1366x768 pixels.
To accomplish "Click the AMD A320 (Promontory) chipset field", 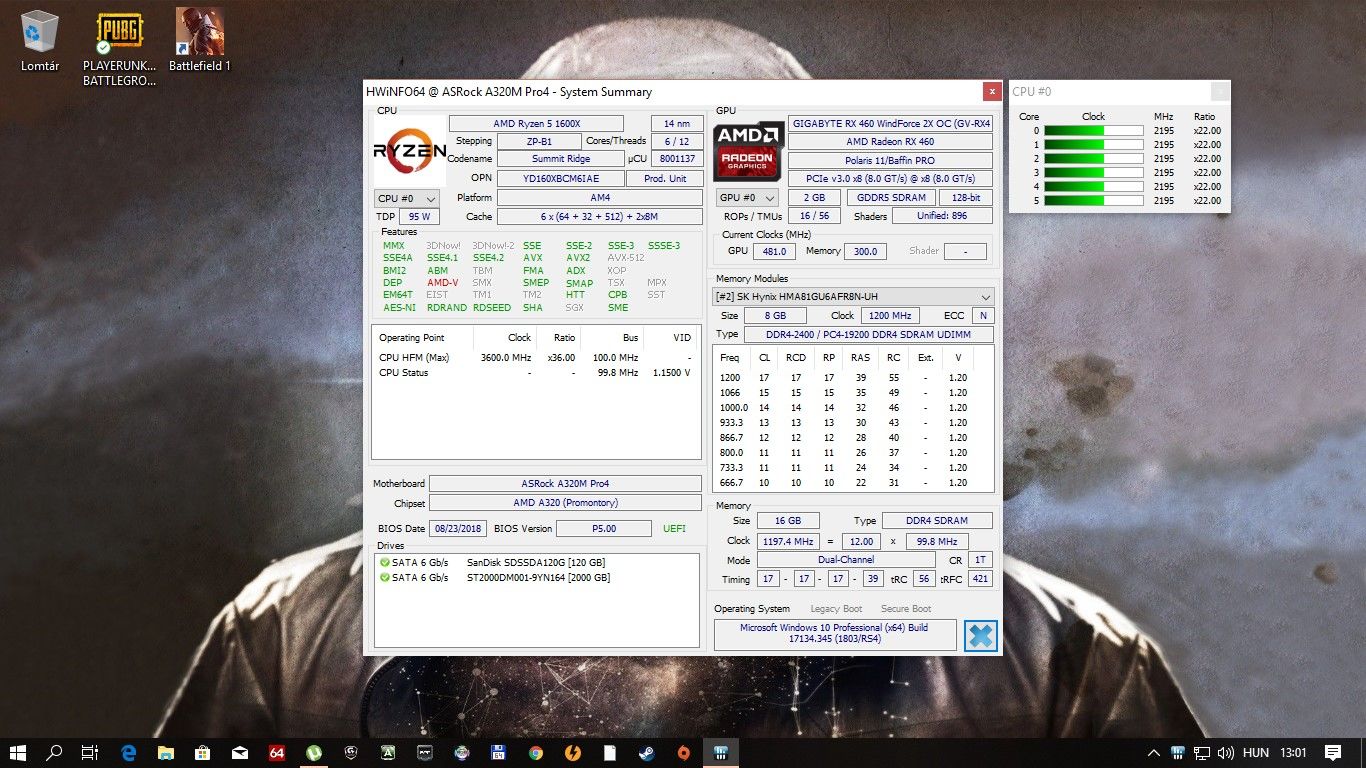I will [565, 503].
